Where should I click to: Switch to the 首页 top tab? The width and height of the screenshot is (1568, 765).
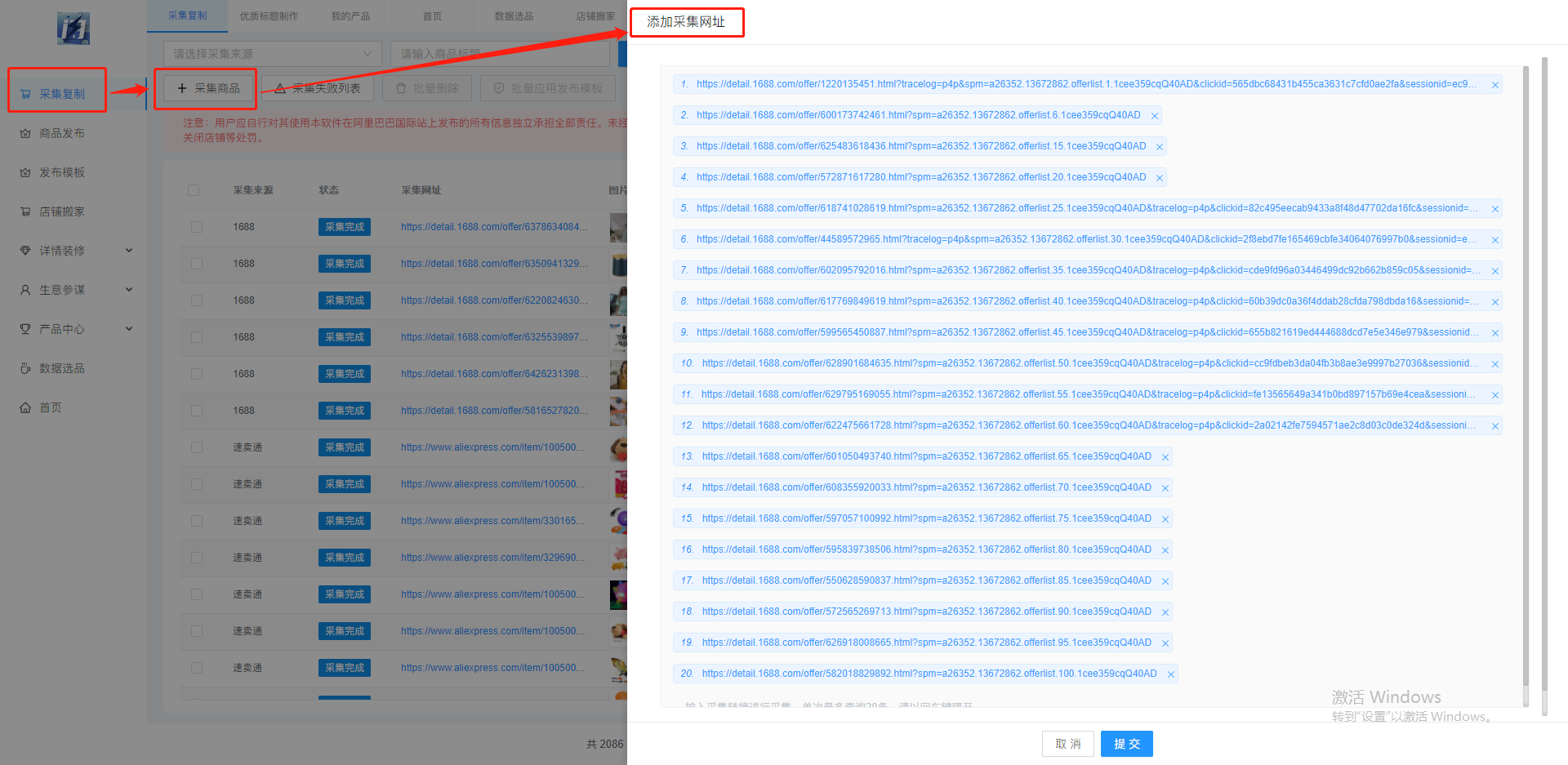[x=432, y=16]
